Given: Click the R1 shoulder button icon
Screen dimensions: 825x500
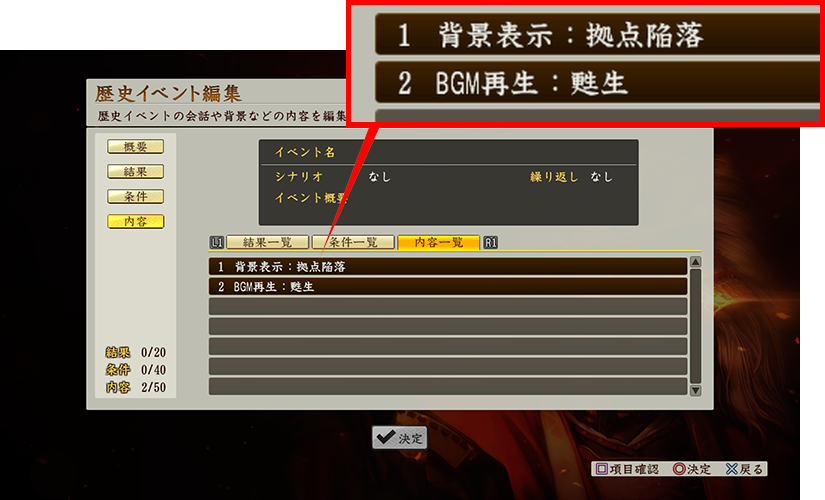Looking at the screenshot, I should pyautogui.click(x=490, y=243).
